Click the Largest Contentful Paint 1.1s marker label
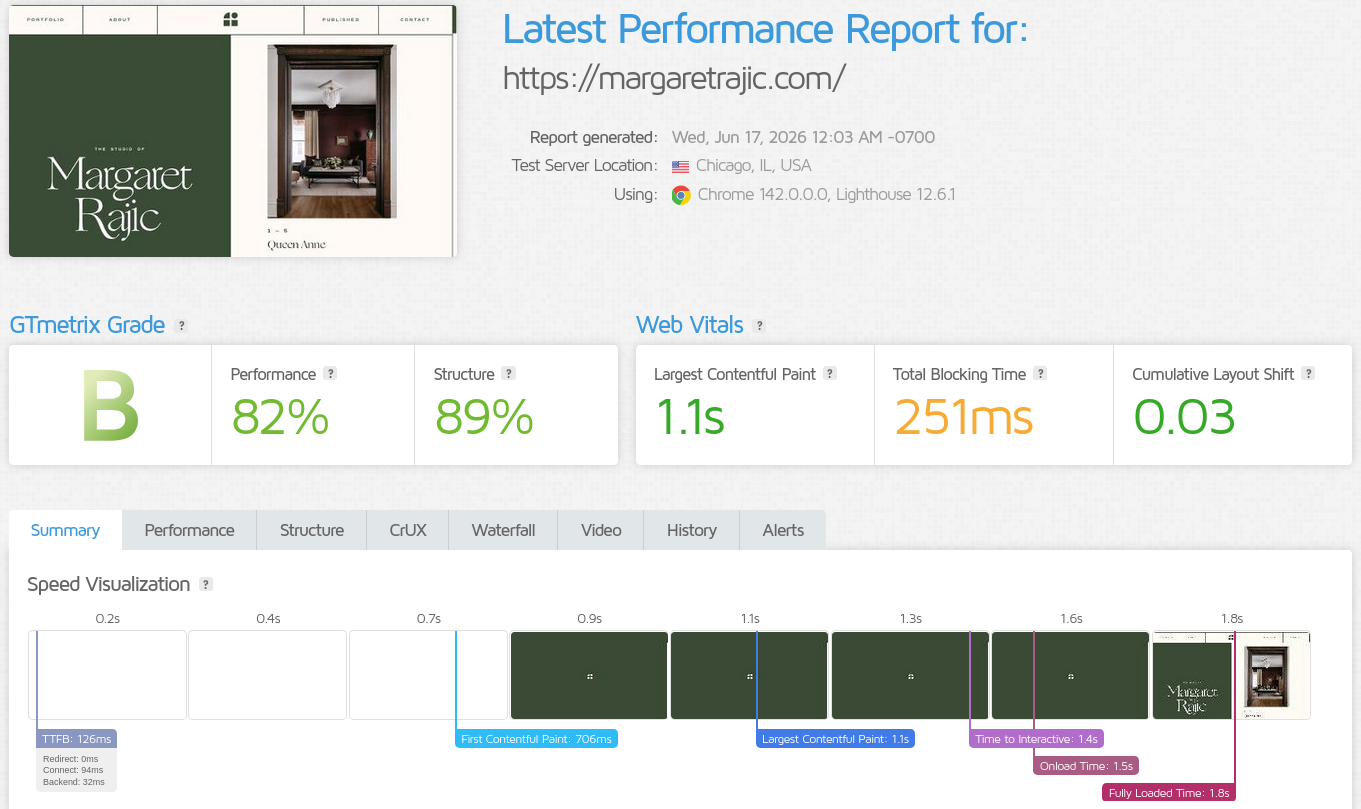Viewport: 1361px width, 809px height. point(836,739)
